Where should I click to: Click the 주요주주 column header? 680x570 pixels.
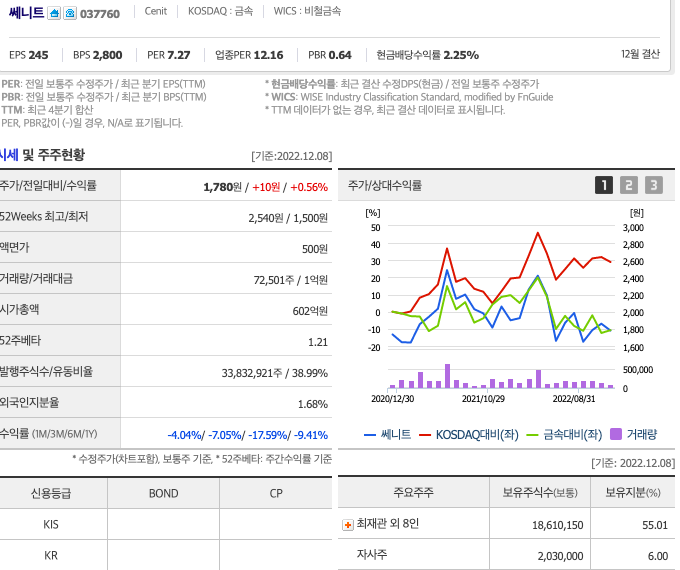413,492
